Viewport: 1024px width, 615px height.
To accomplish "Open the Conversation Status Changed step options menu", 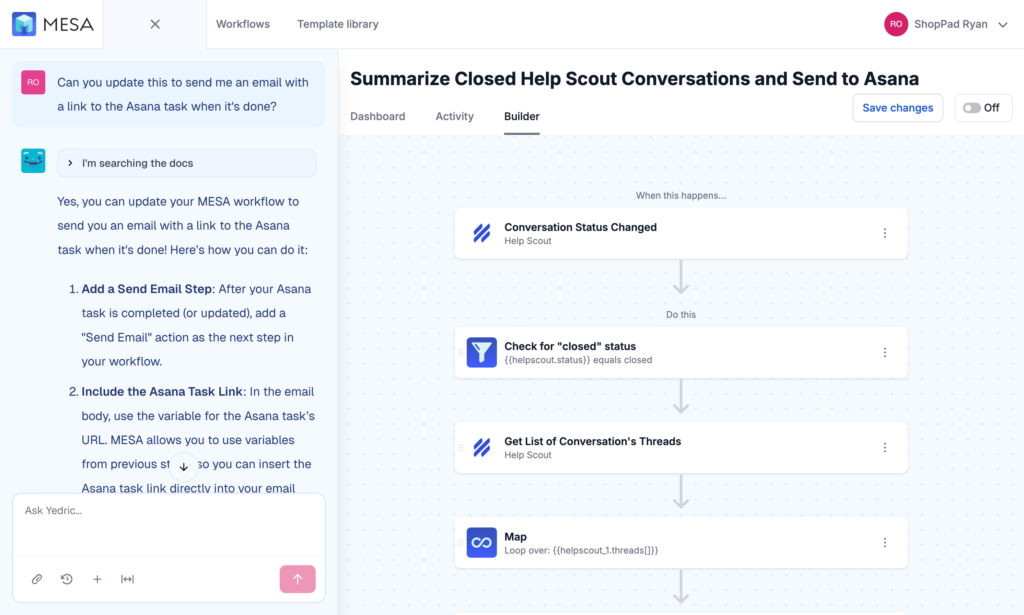I will point(885,232).
